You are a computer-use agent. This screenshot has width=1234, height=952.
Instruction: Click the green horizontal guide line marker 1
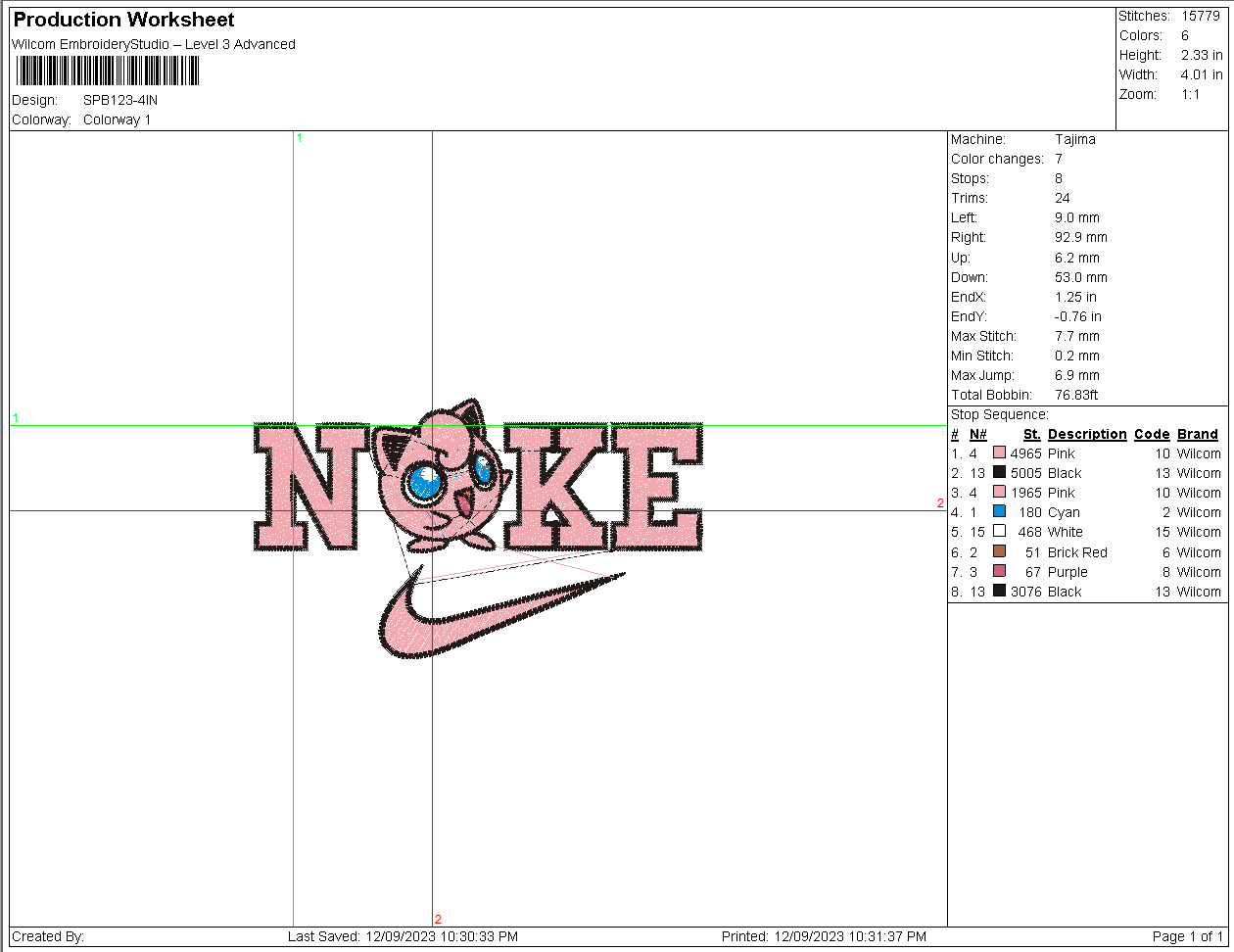16,418
